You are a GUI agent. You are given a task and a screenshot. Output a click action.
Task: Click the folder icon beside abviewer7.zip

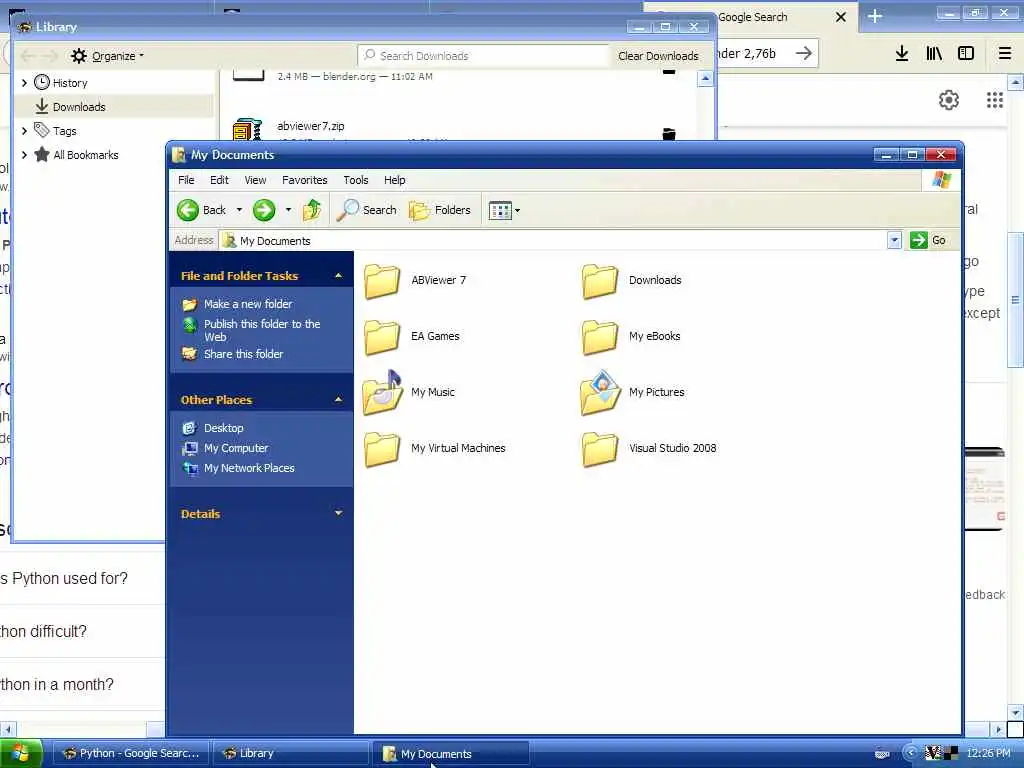(669, 134)
